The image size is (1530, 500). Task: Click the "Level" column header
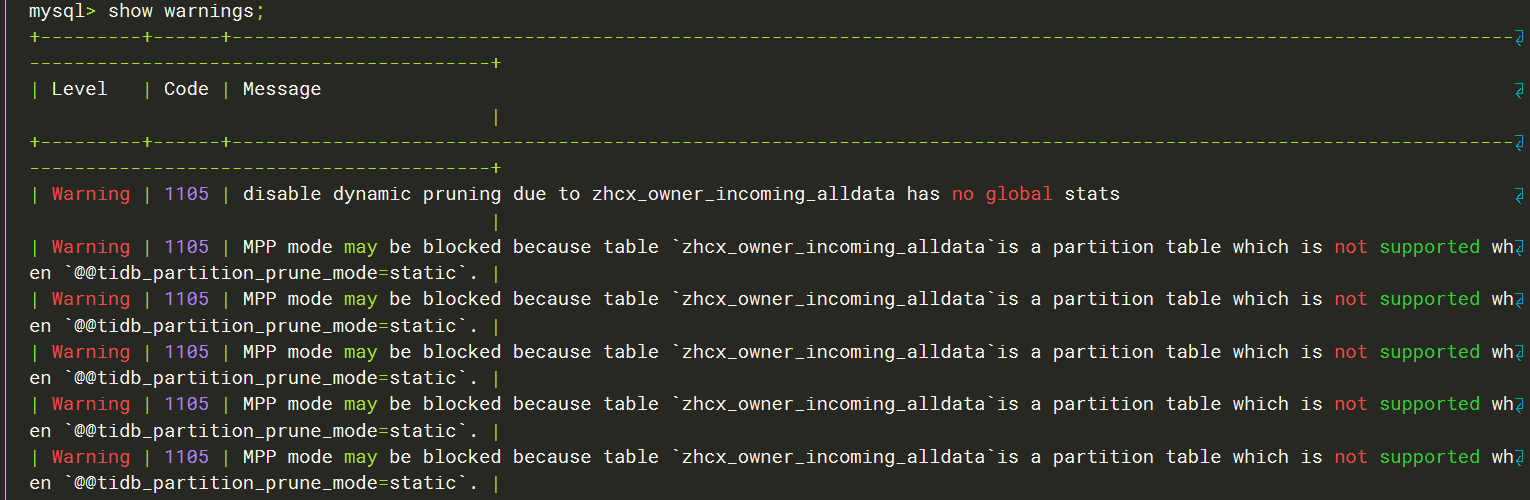coord(79,89)
